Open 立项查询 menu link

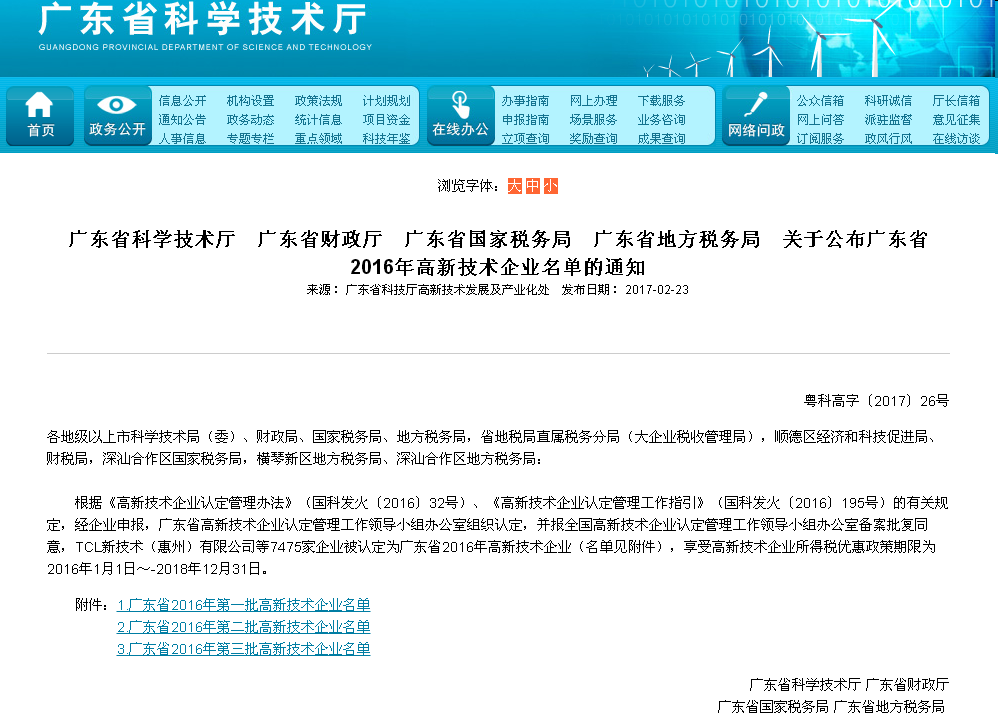point(525,139)
